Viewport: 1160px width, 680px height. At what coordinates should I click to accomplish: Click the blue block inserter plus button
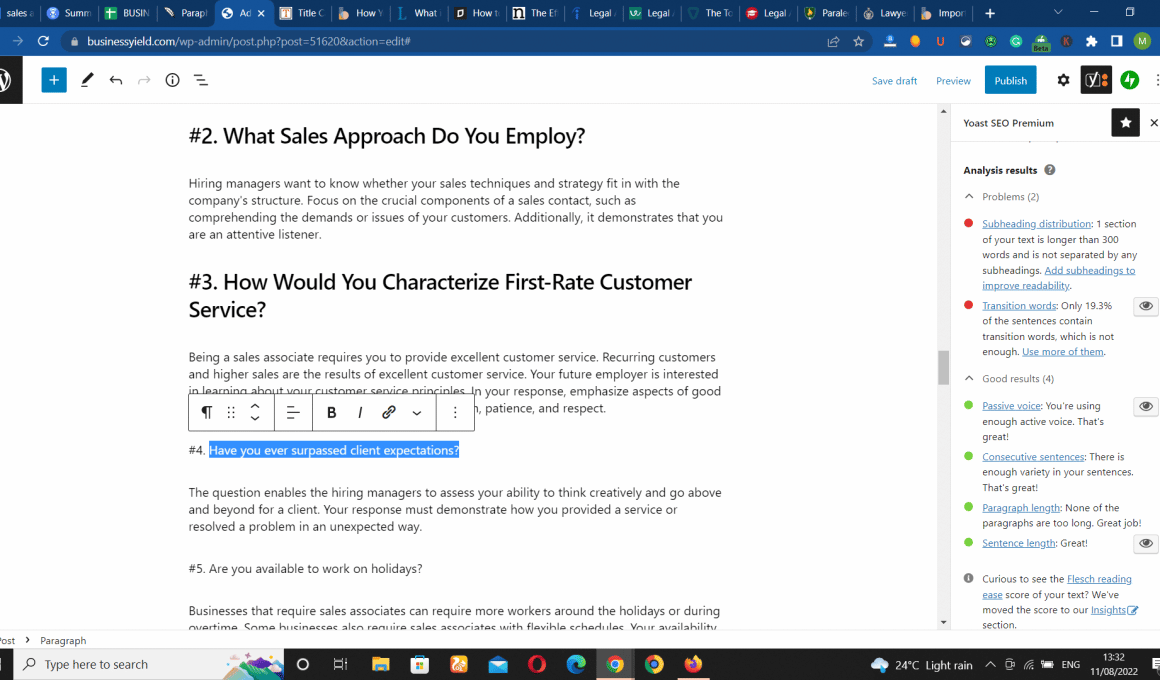54,80
